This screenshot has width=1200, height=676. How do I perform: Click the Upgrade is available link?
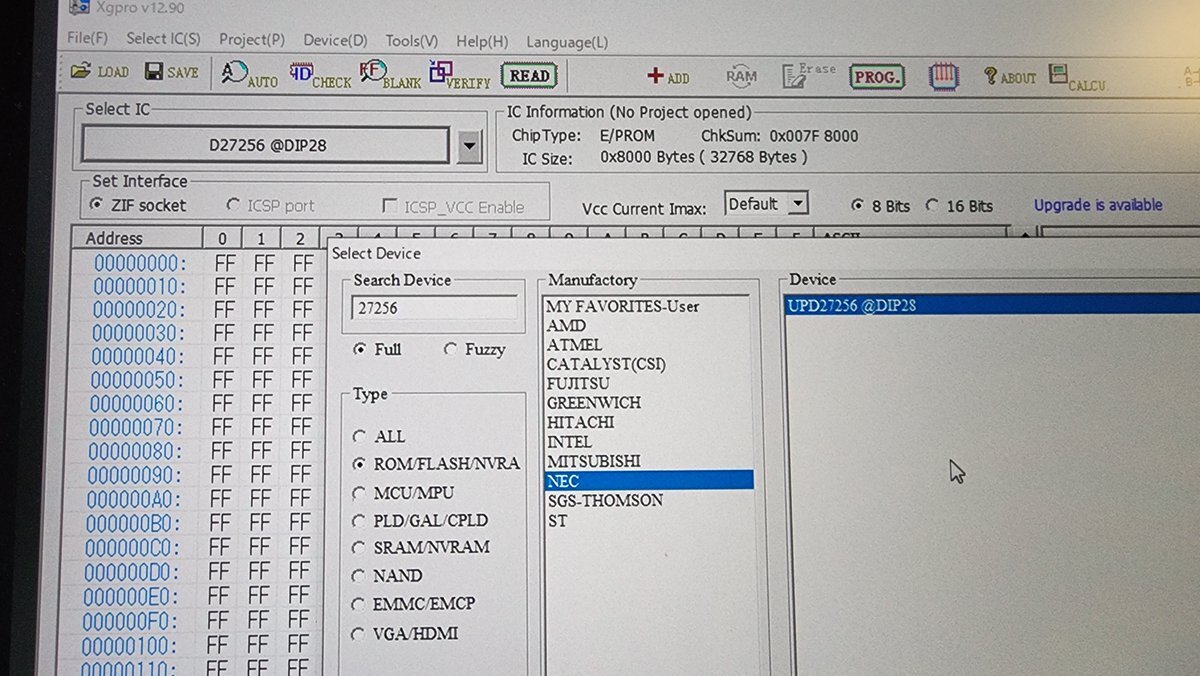click(1098, 205)
